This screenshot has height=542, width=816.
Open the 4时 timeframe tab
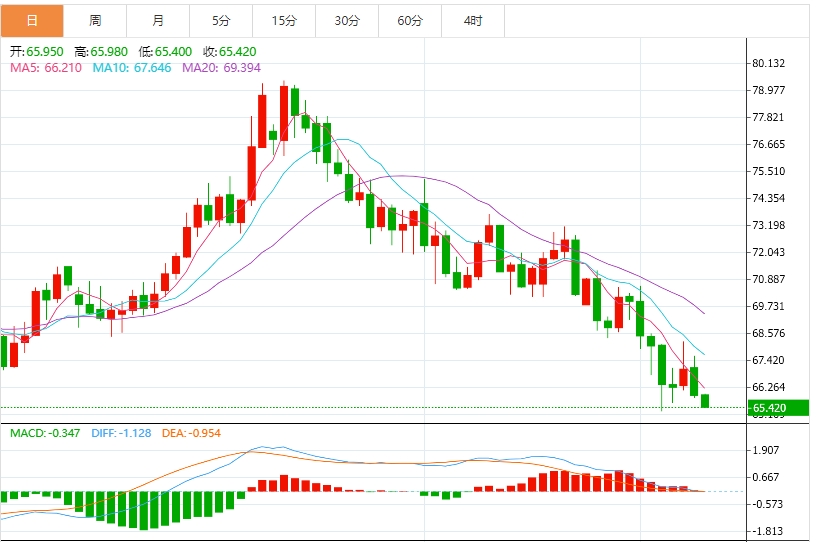(473, 21)
